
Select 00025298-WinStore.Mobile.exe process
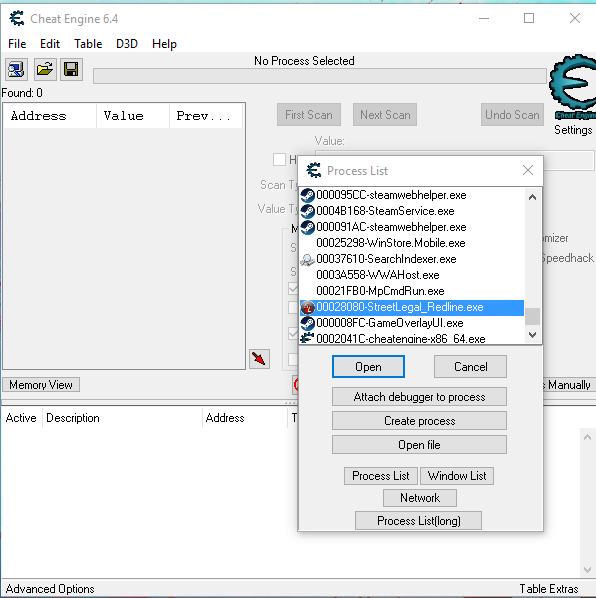pos(412,243)
